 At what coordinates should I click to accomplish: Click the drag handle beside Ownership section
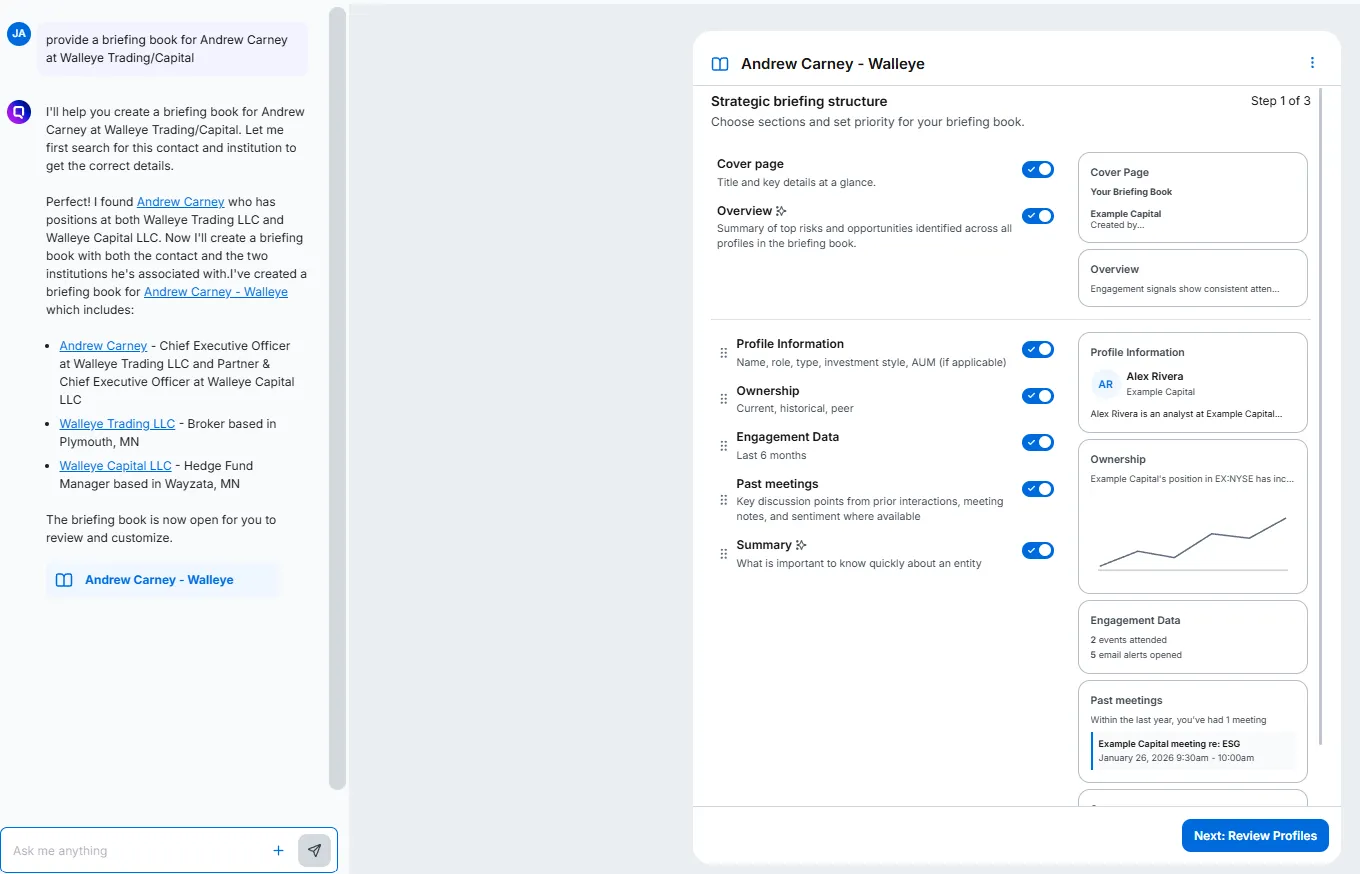(x=724, y=399)
